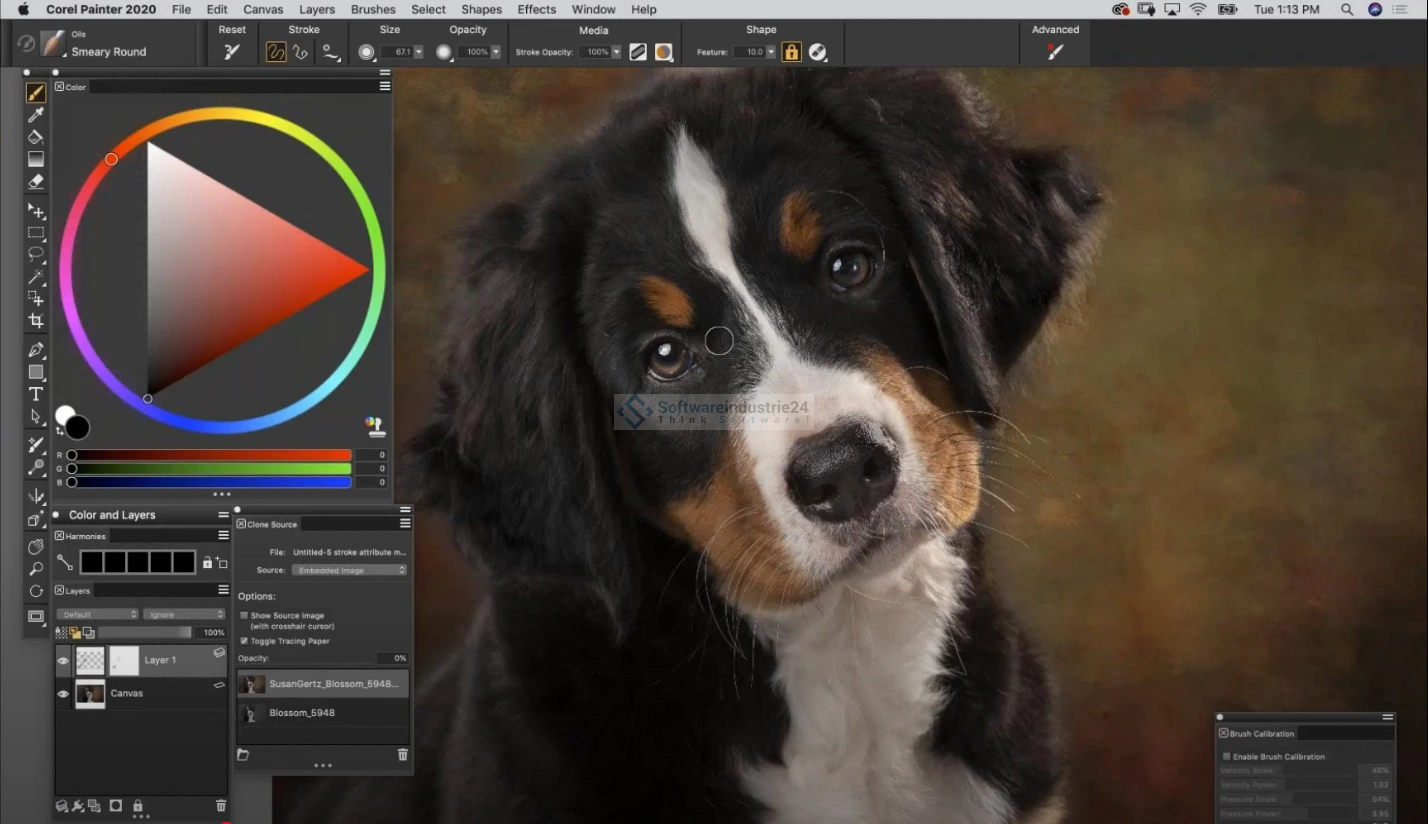Uncheck Toggle Tracing Paper
The width and height of the screenshot is (1428, 824).
pyautogui.click(x=244, y=641)
